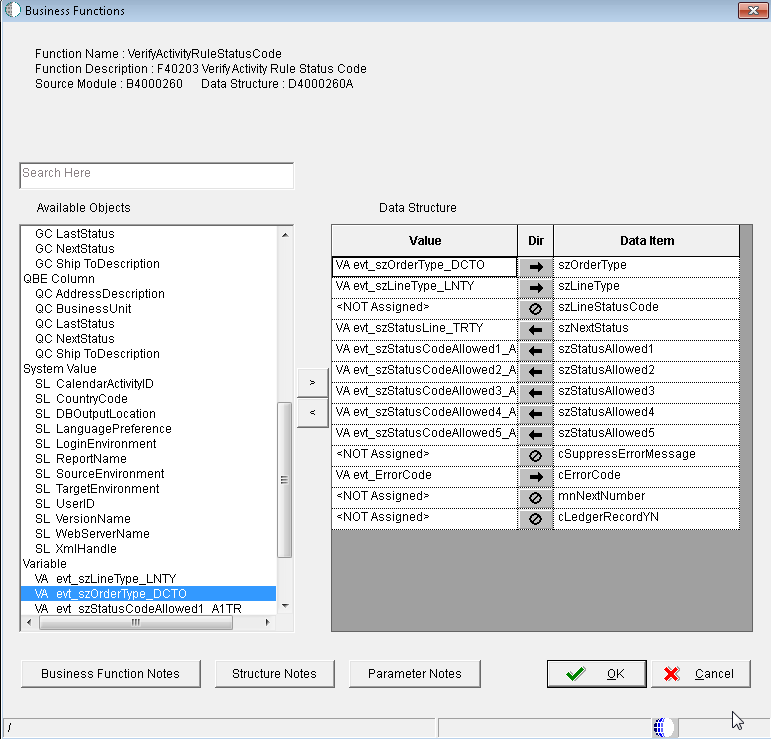This screenshot has width=771, height=739.
Task: Select SL CountryCode object
Action: pos(81,399)
